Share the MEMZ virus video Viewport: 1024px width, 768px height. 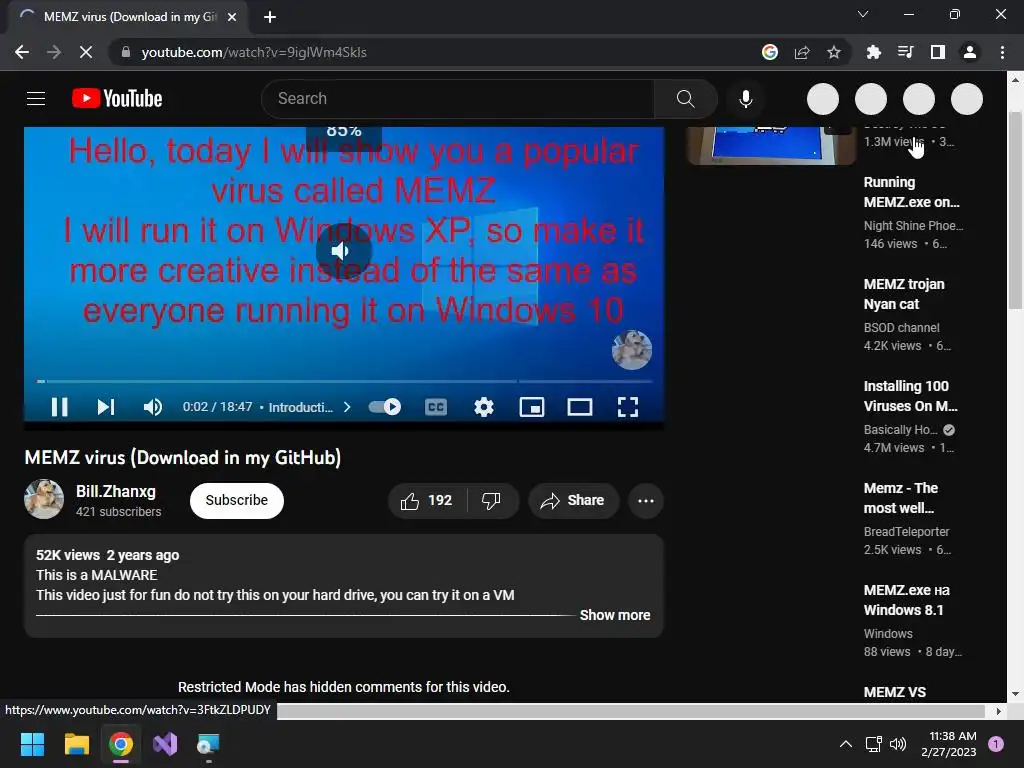[573, 501]
